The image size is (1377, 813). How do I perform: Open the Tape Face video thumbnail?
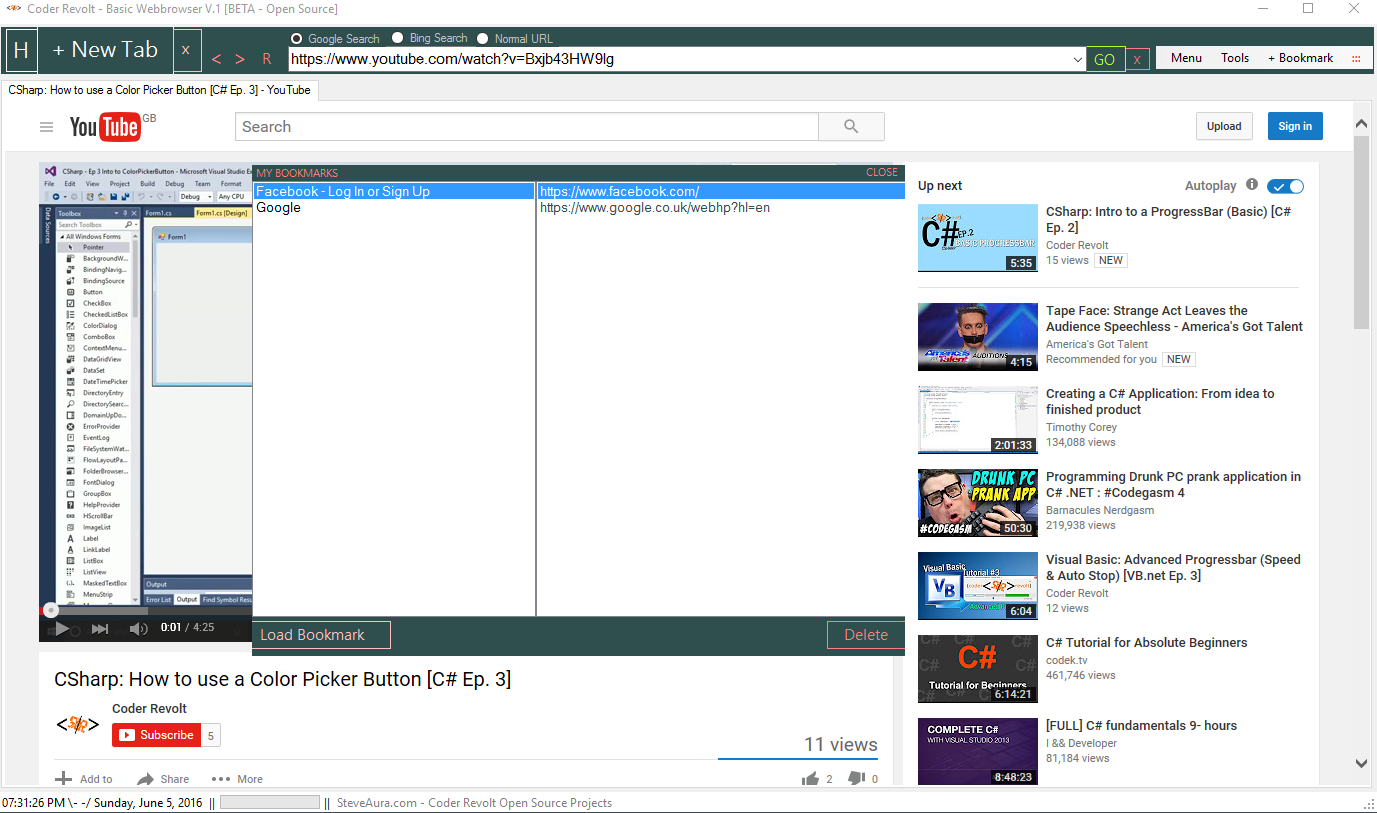[x=977, y=337]
